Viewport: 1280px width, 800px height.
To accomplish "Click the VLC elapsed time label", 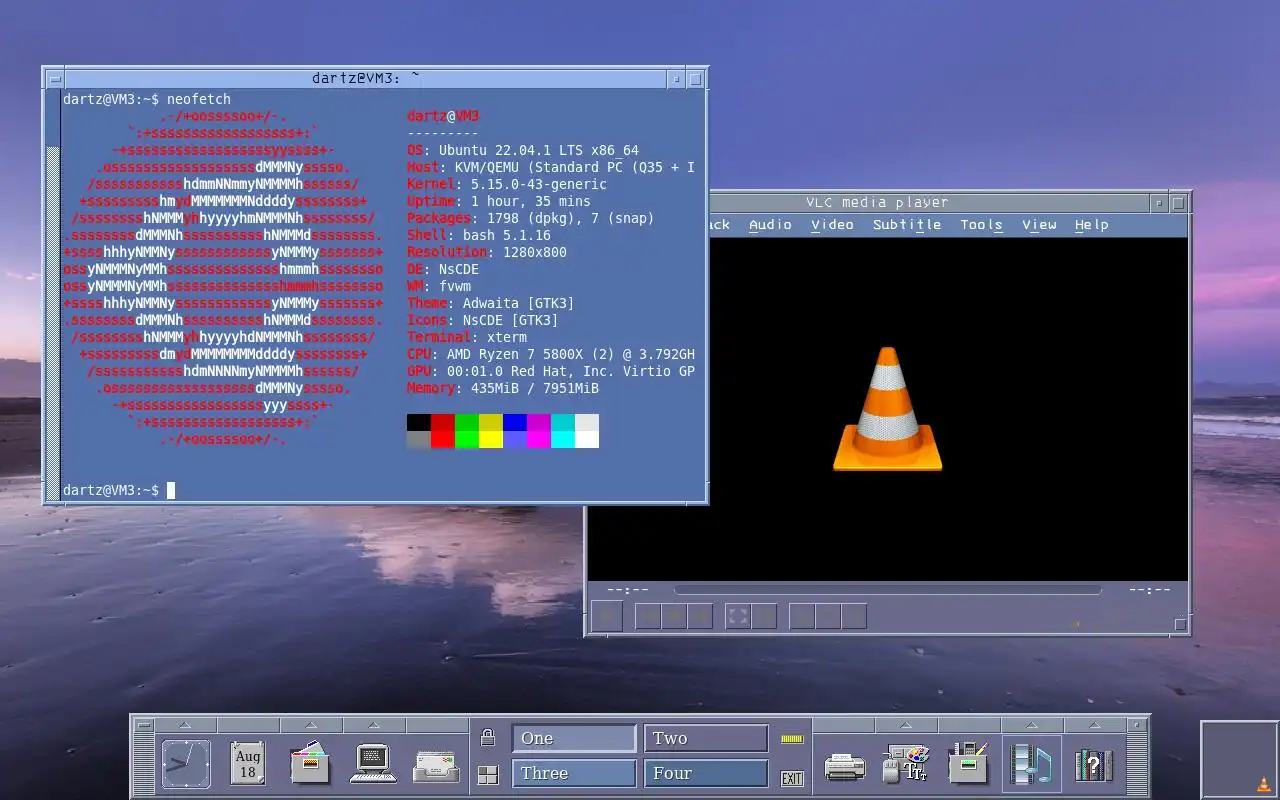I will (x=628, y=590).
